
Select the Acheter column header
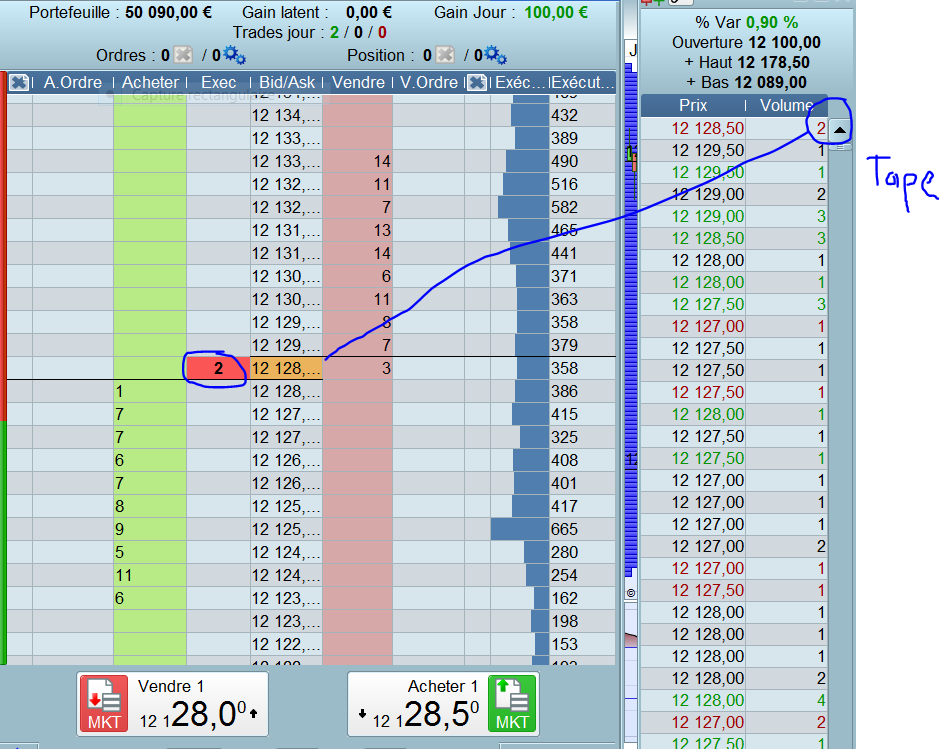point(150,83)
